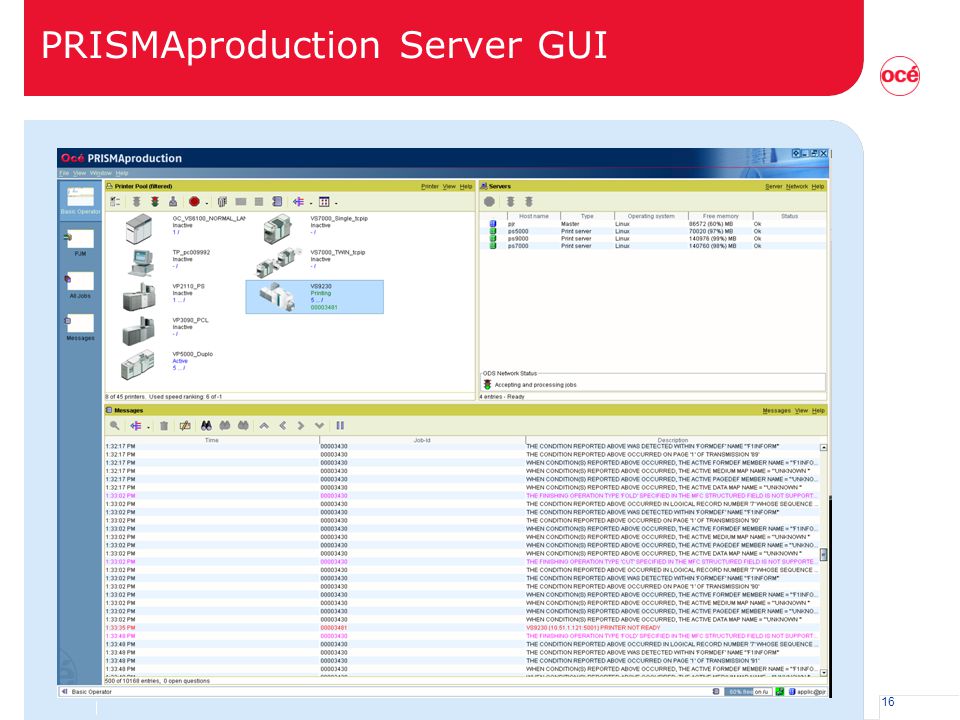Select the VS9230 printing printer
This screenshot has height=720, width=960.
315,297
